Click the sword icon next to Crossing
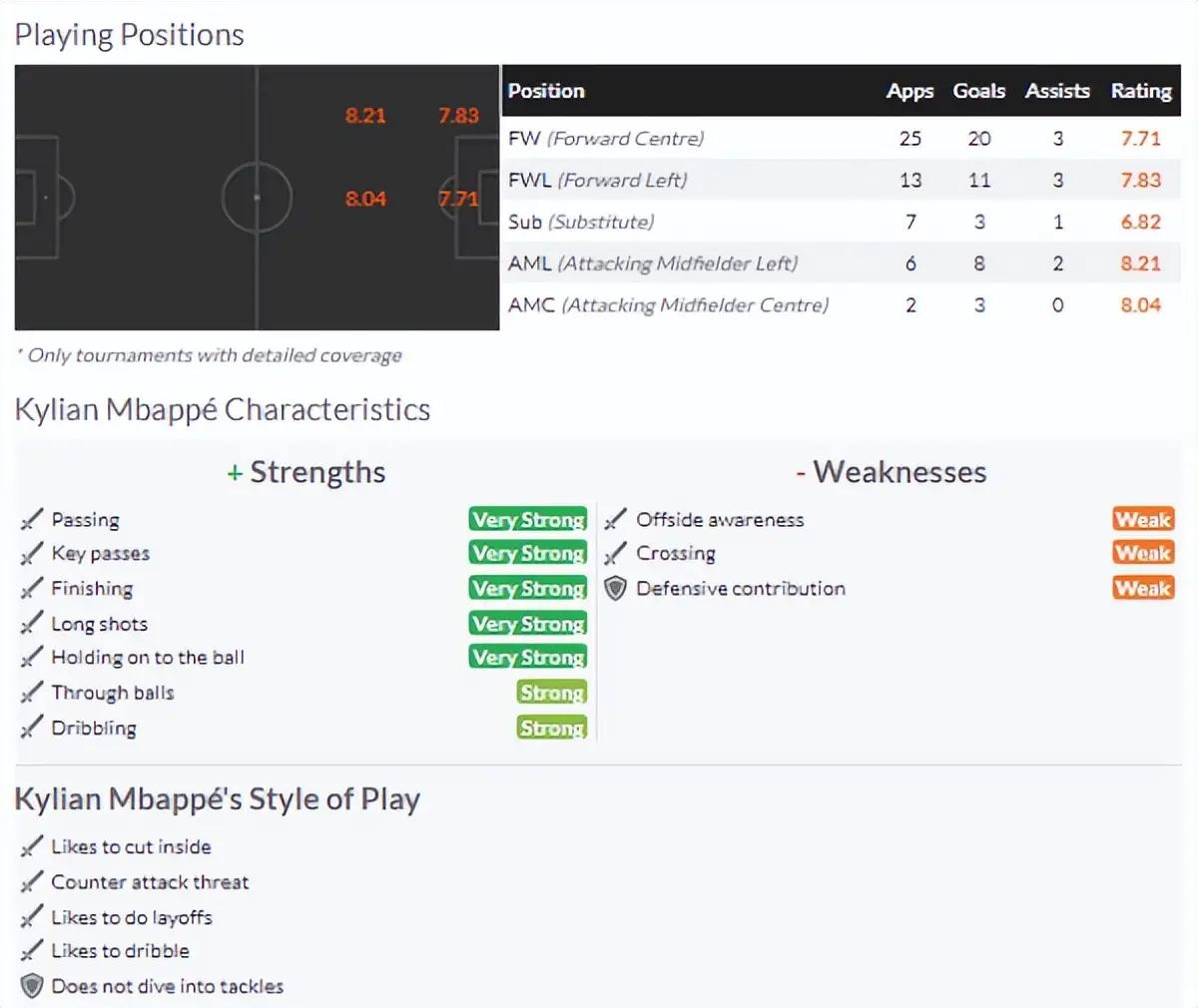1198x1008 pixels. point(616,553)
